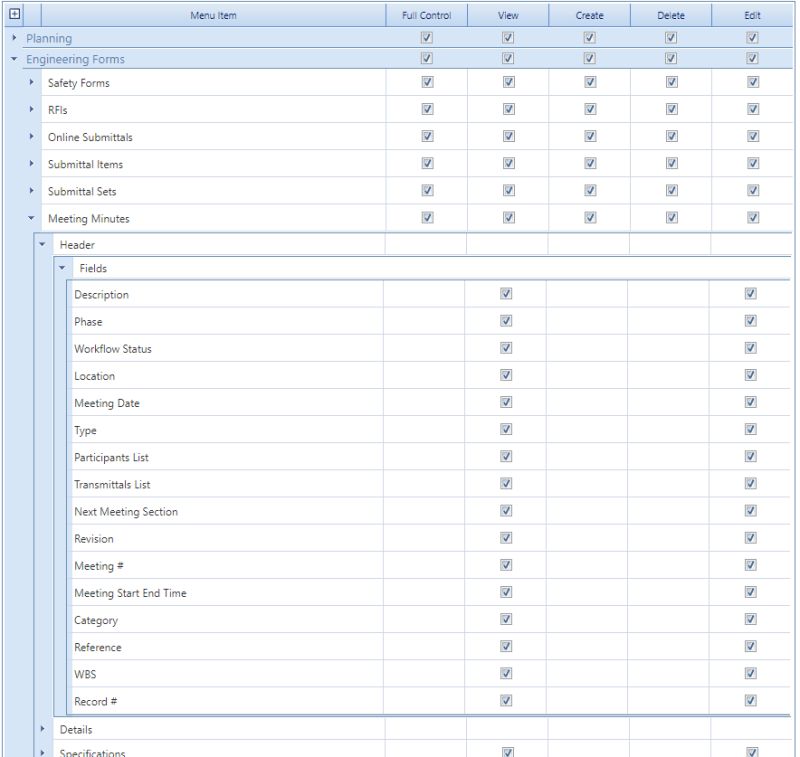Uncheck View for Record # field
Viewport: 800px width, 757px height.
506,701
